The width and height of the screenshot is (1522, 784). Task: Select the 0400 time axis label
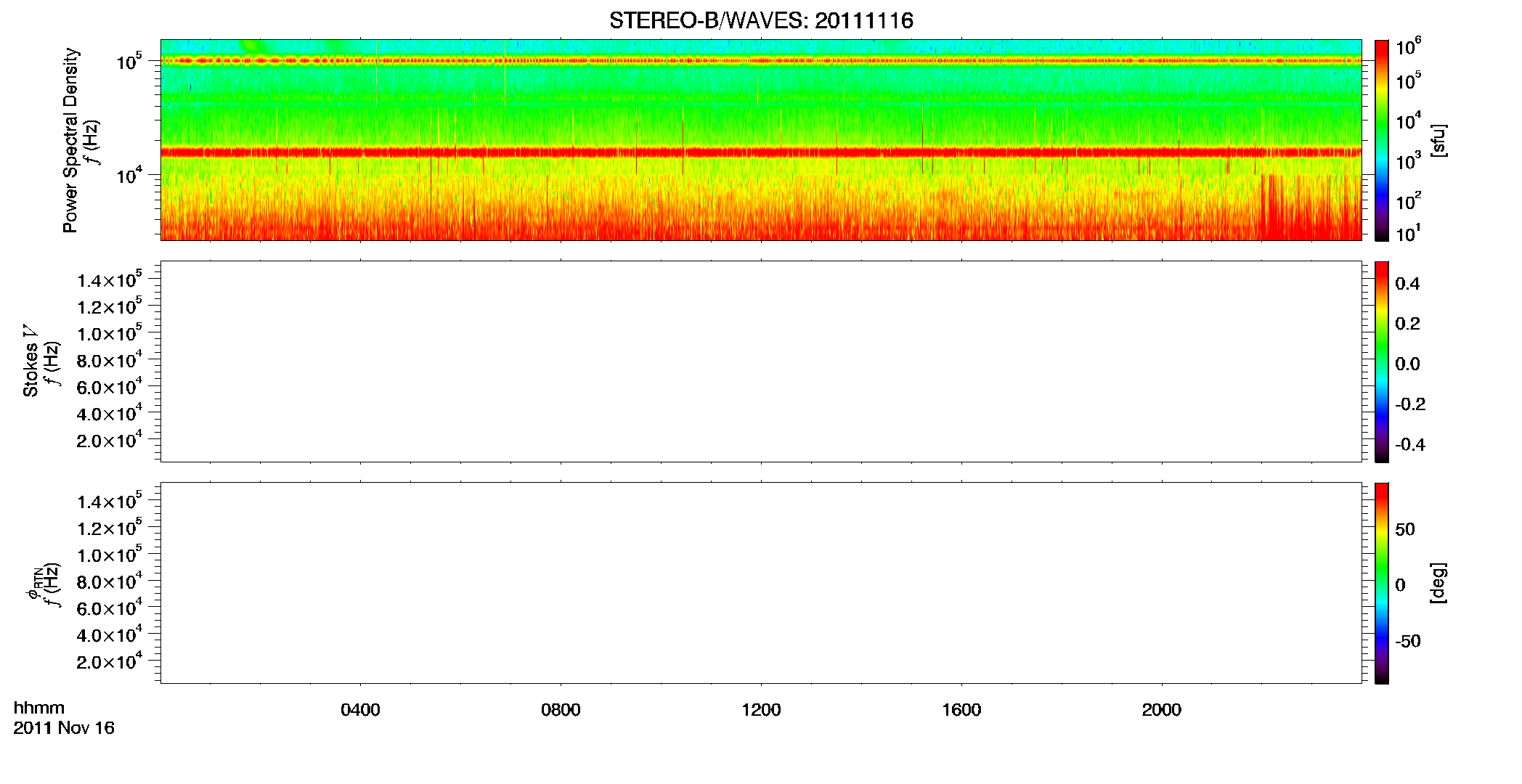click(360, 710)
